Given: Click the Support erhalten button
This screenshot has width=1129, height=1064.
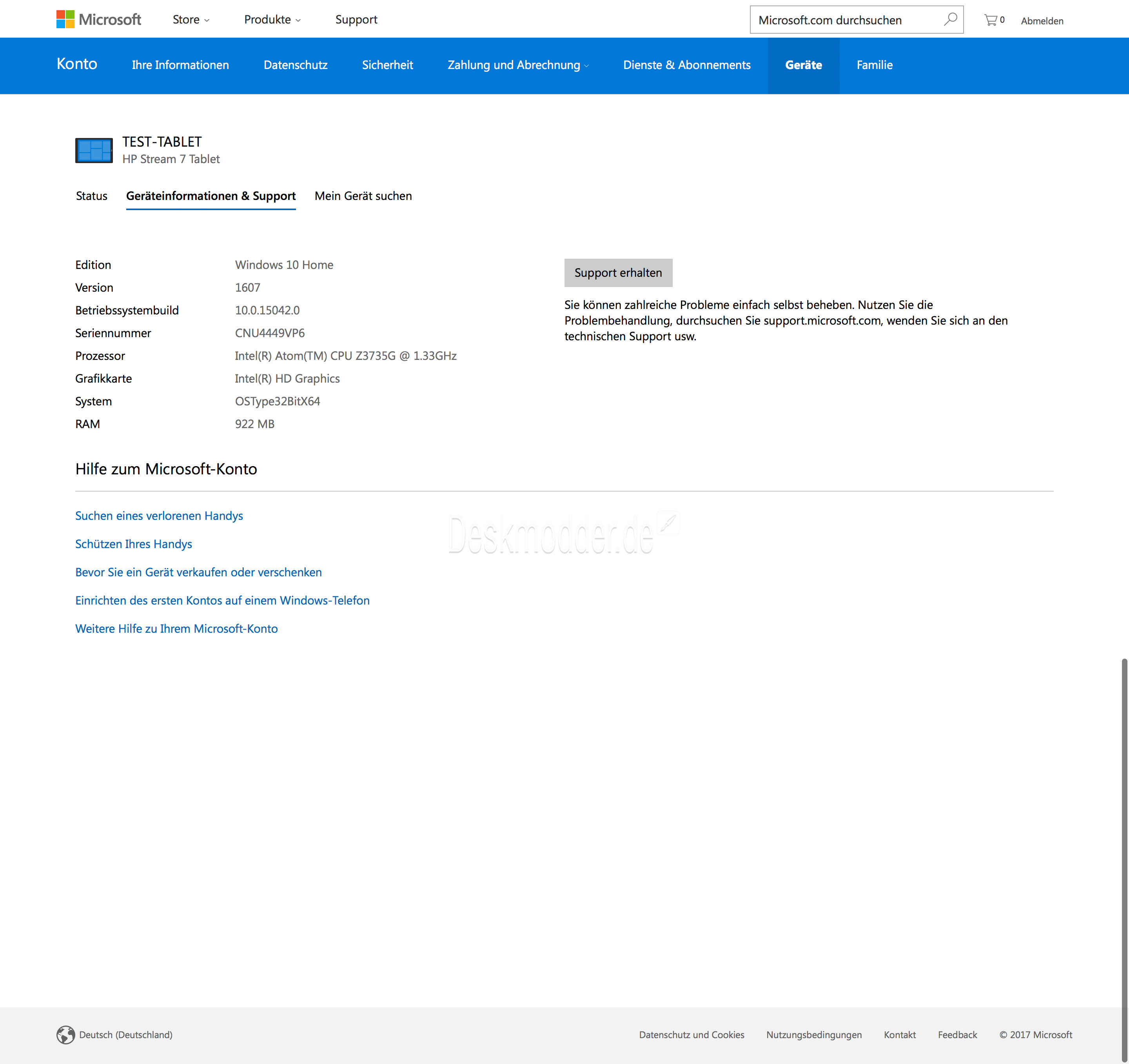Looking at the screenshot, I should tap(619, 273).
